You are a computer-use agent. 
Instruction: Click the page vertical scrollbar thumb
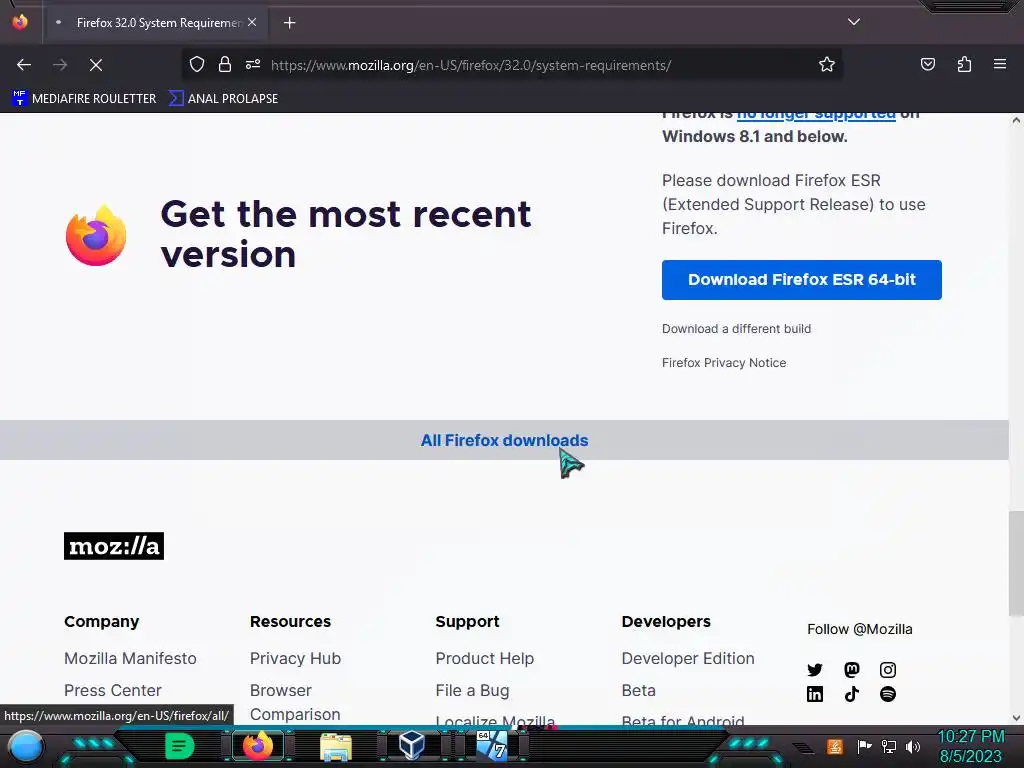point(1016,564)
